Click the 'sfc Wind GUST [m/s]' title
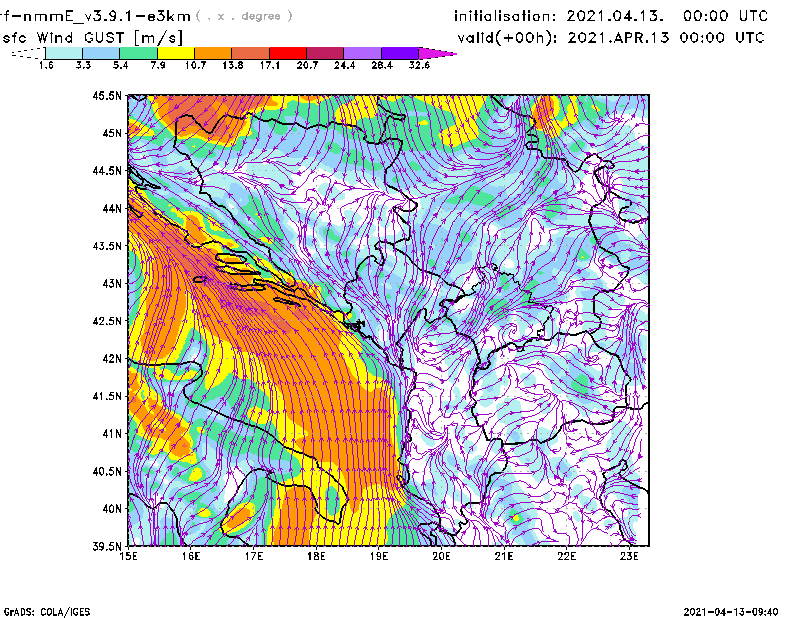This screenshot has height=618, width=800. click(x=92, y=38)
